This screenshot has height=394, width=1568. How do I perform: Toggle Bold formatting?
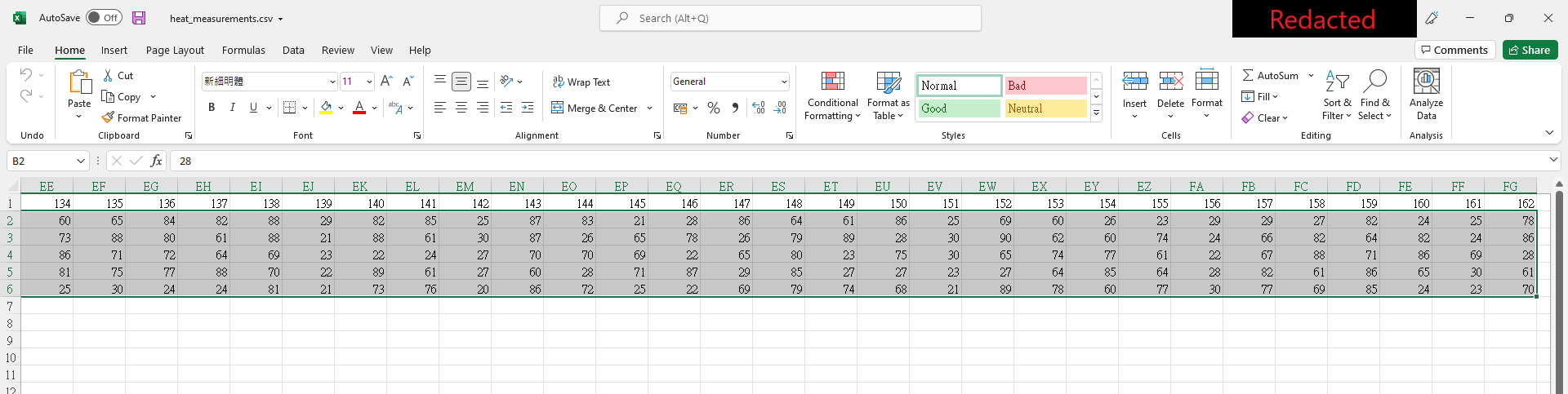(212, 107)
